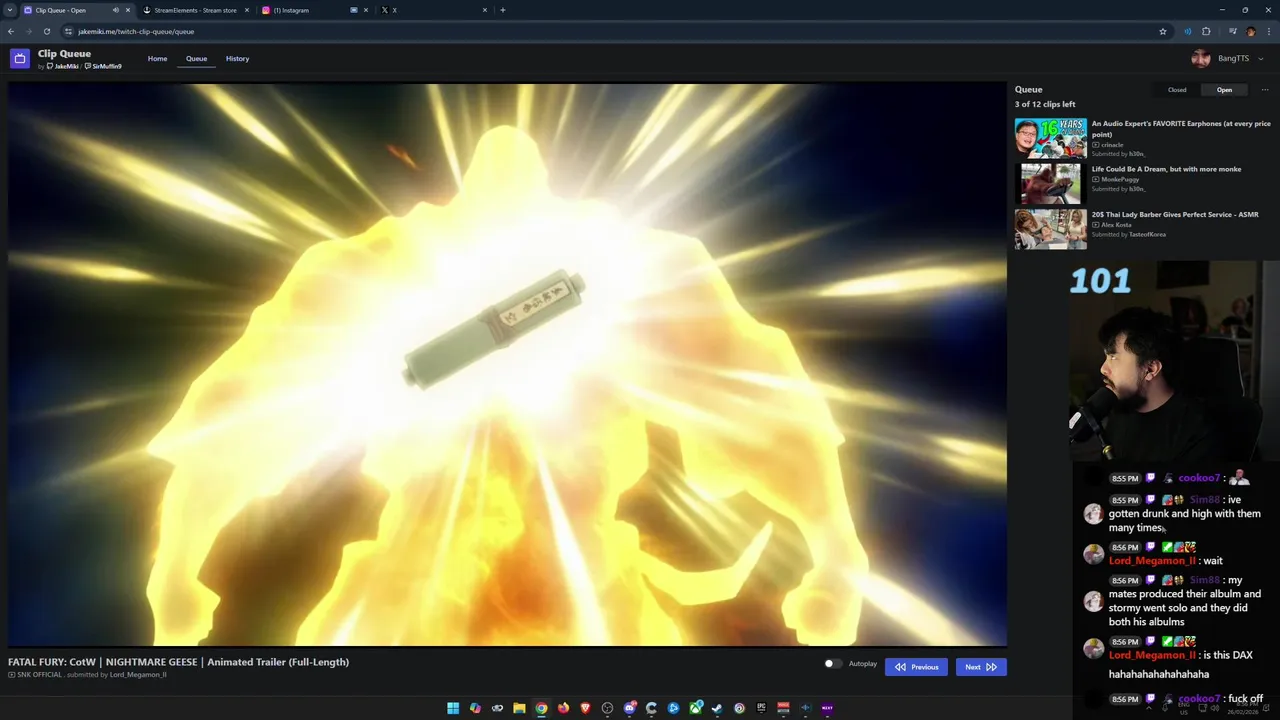Open Discord from the taskbar
The image size is (1280, 720).
629,708
